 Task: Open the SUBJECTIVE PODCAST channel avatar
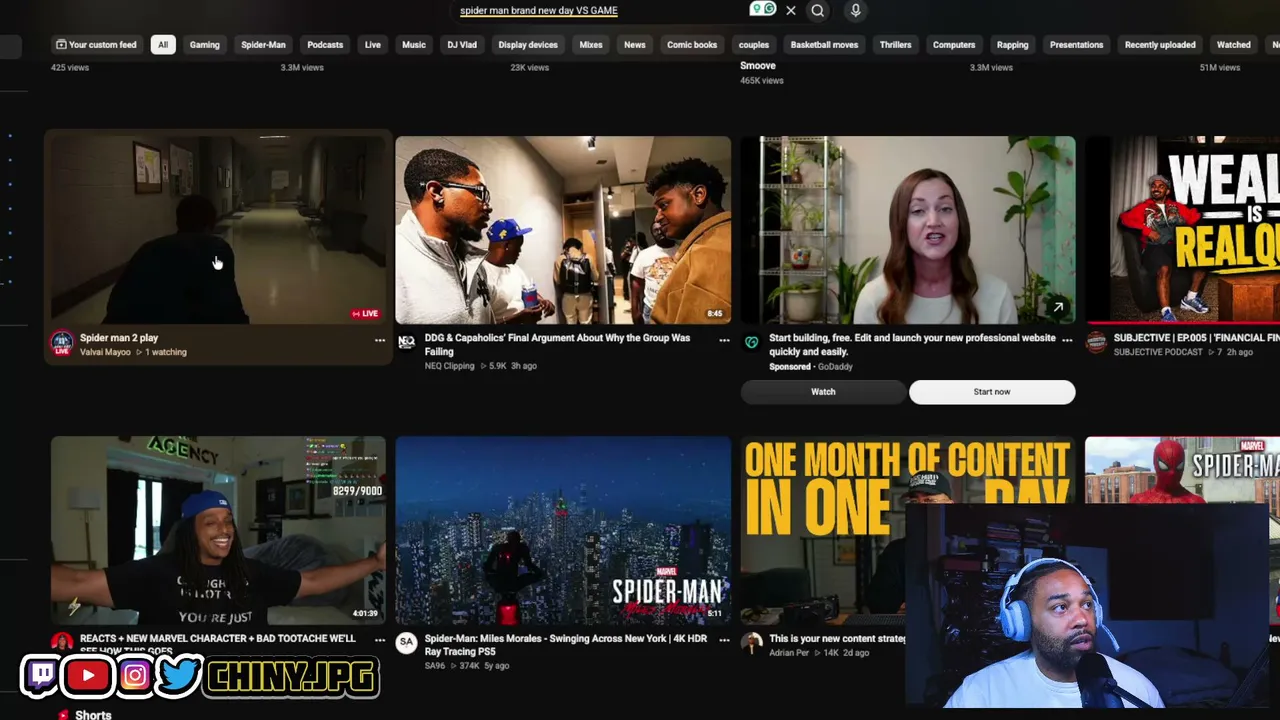tap(1096, 342)
